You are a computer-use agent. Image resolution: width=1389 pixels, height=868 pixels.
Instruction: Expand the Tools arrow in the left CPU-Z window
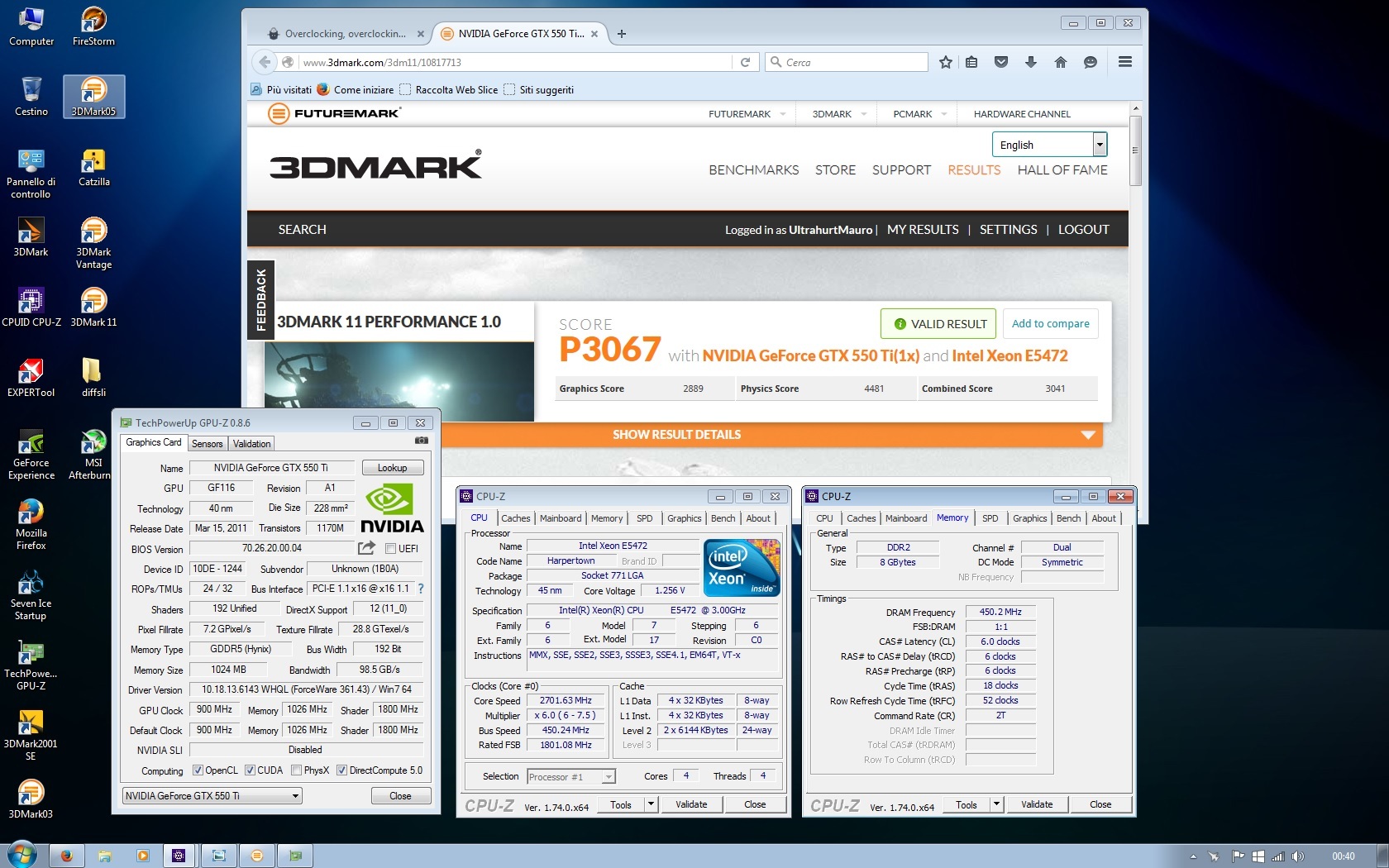pyautogui.click(x=651, y=804)
